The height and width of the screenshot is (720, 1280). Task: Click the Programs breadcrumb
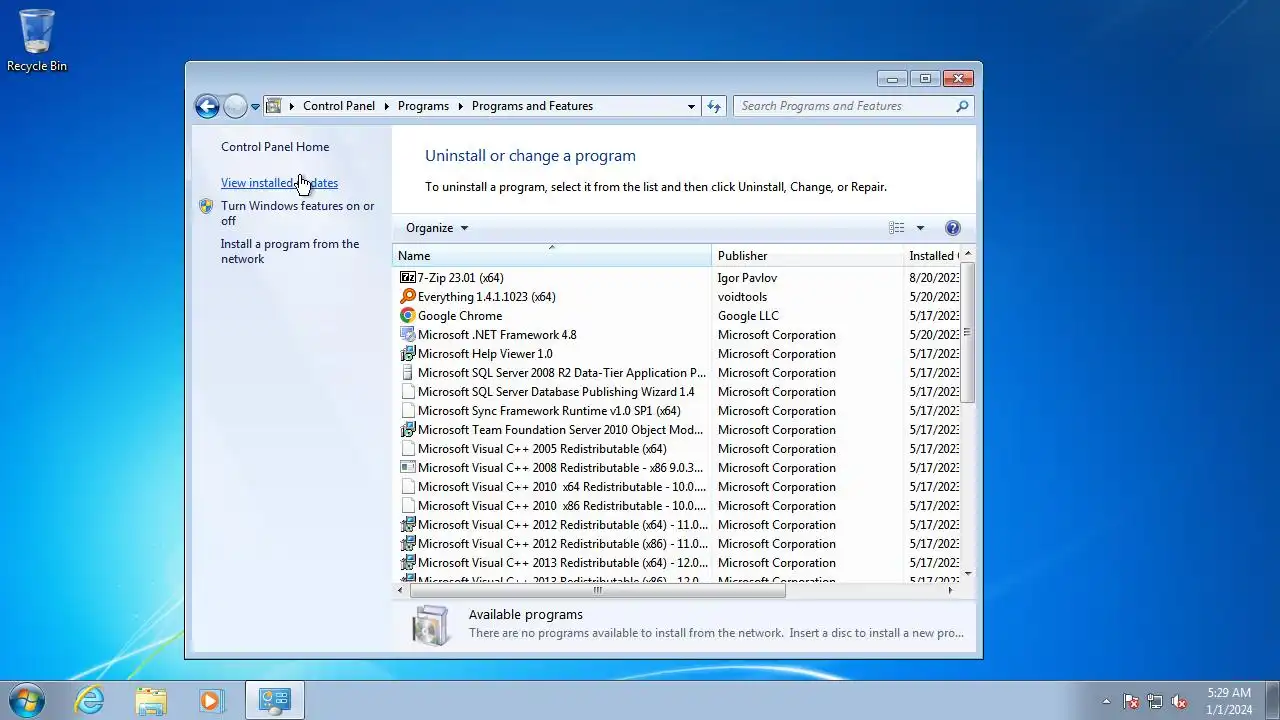423,106
